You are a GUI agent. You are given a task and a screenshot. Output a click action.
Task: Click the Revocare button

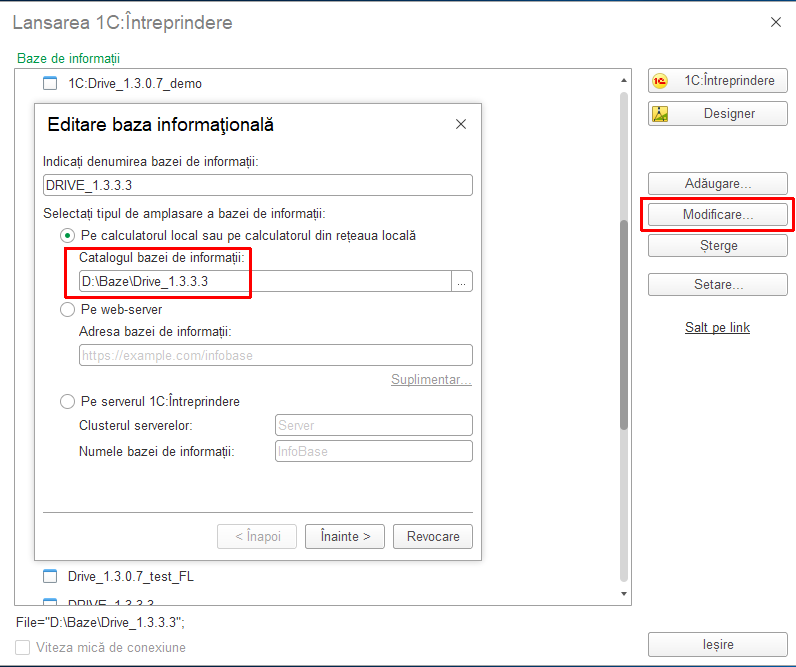(x=433, y=537)
